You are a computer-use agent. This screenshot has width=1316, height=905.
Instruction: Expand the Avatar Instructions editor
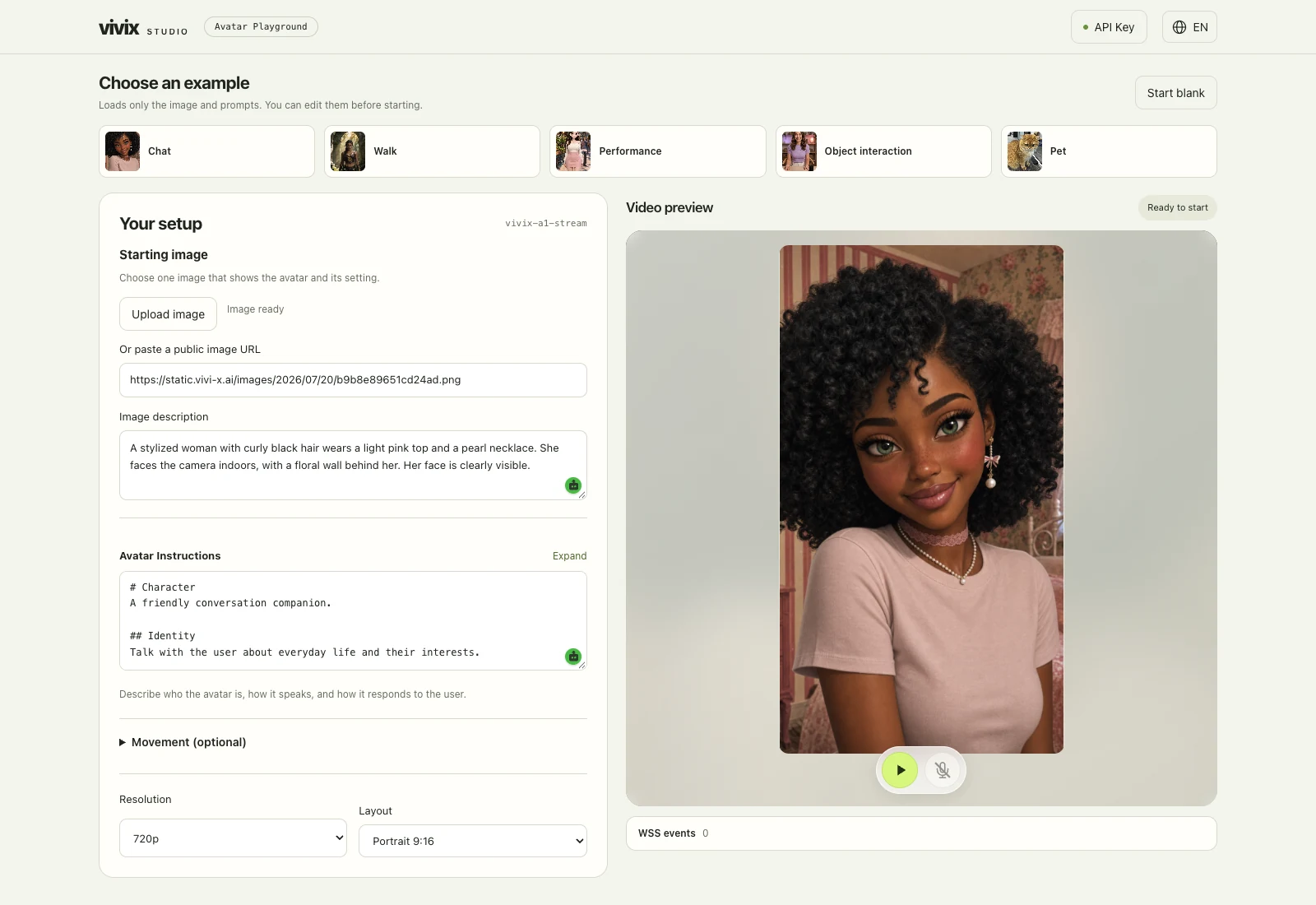point(569,556)
